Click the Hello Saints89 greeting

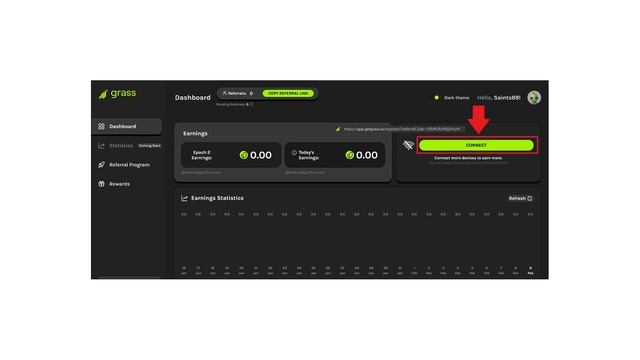pyautogui.click(x=499, y=98)
